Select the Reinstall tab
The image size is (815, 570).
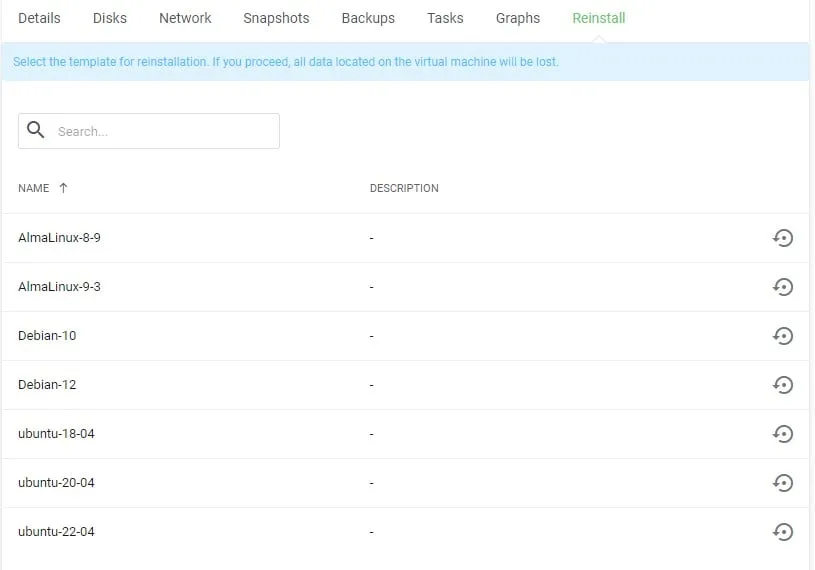[x=598, y=18]
